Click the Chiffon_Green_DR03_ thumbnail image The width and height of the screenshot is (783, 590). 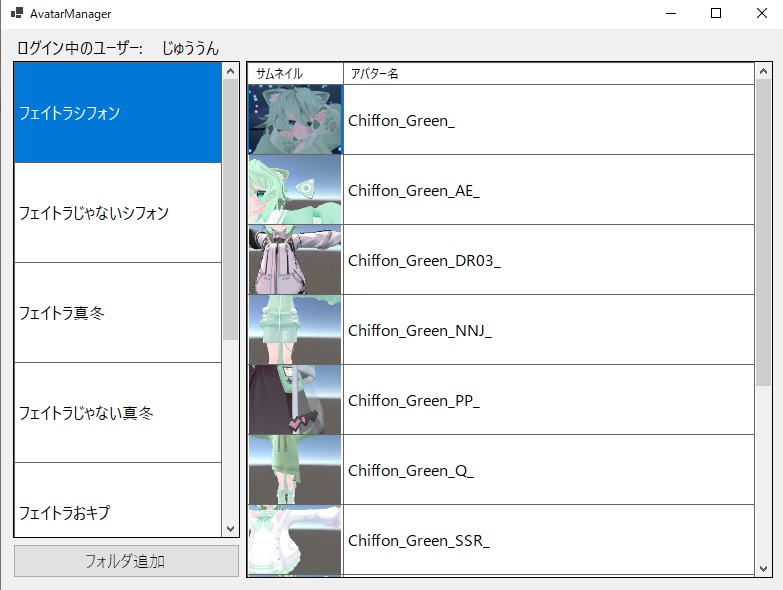pyautogui.click(x=295, y=260)
